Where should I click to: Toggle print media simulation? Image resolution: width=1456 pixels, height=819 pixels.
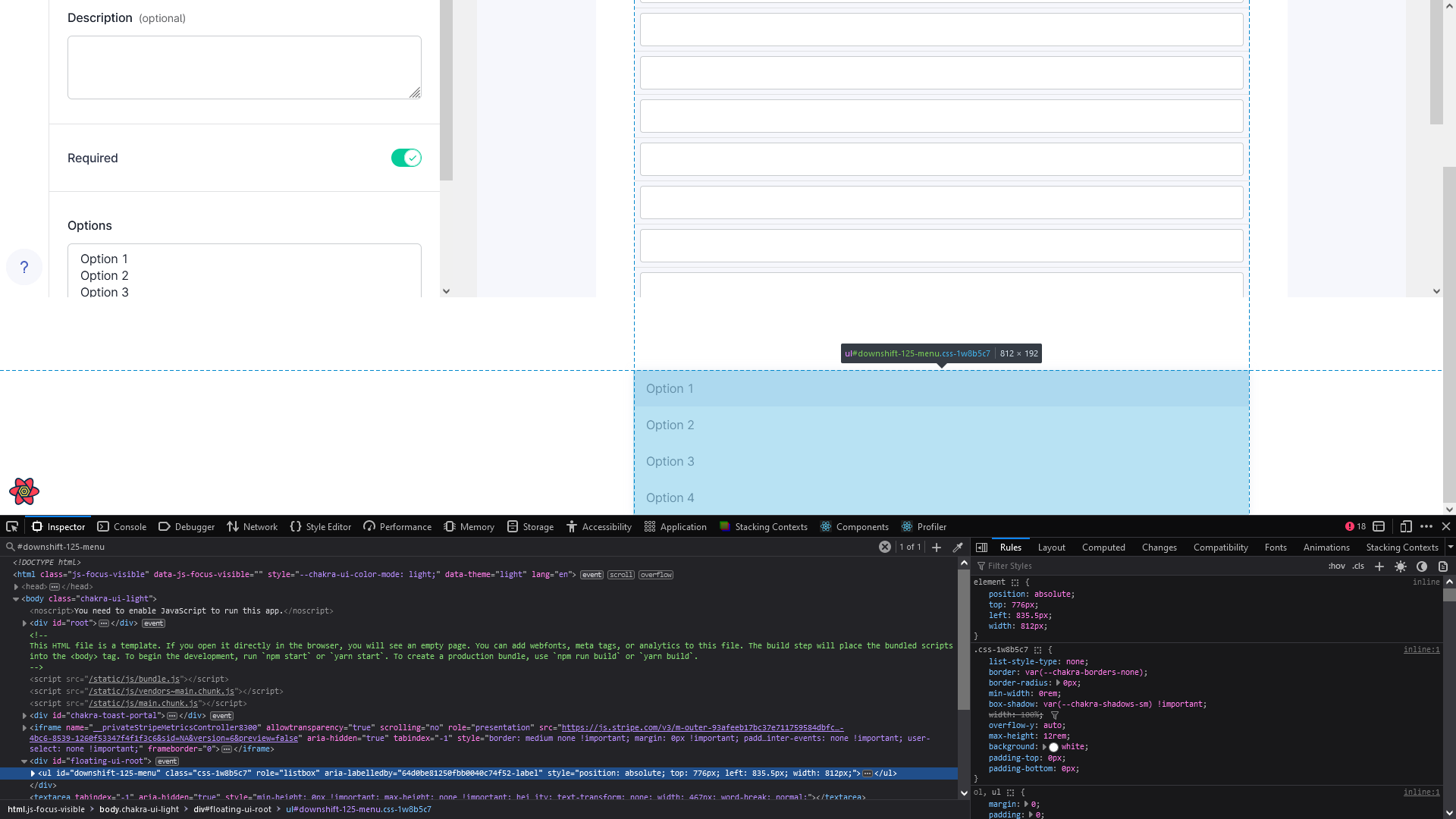(1442, 566)
